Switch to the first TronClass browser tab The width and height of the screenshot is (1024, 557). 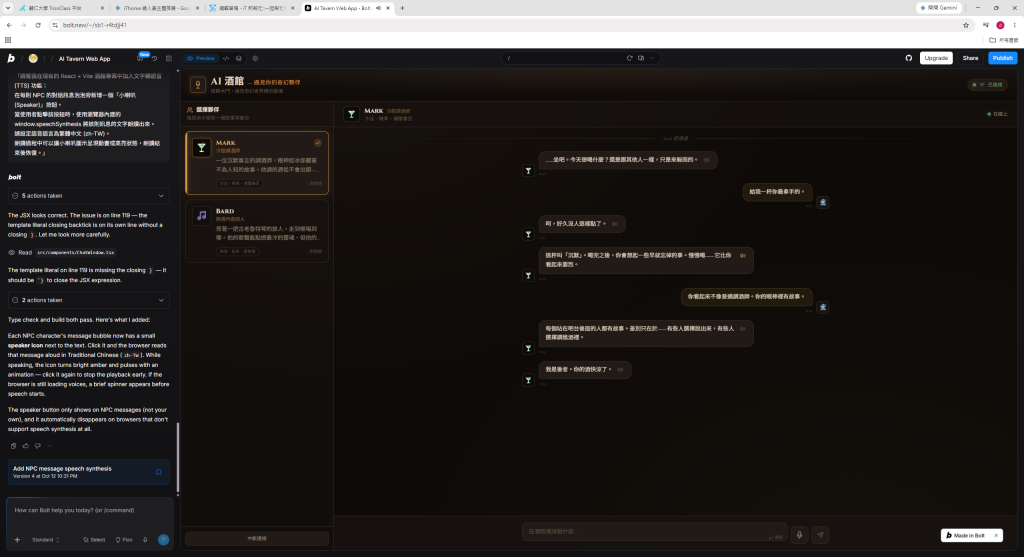tap(59, 8)
